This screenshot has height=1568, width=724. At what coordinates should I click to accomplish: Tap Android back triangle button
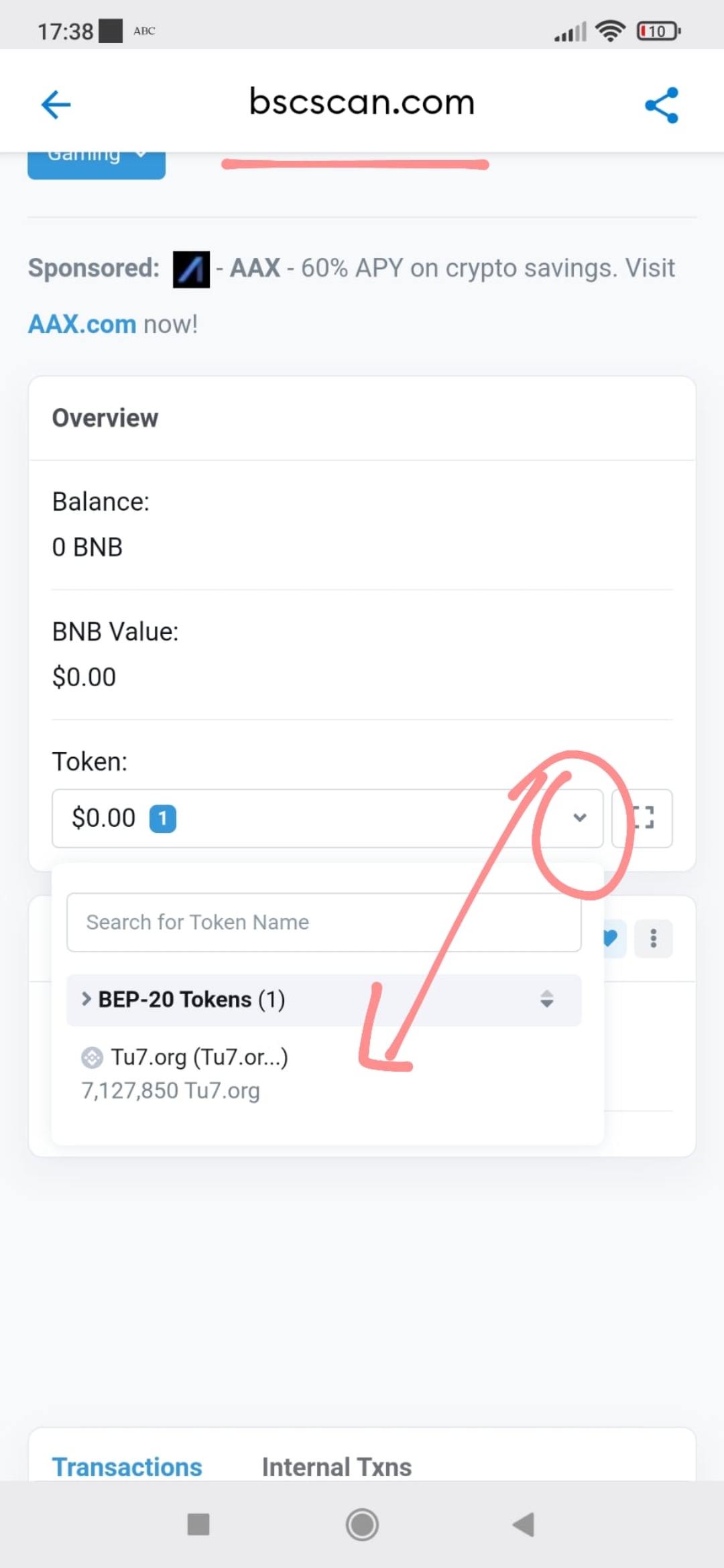tap(524, 1524)
